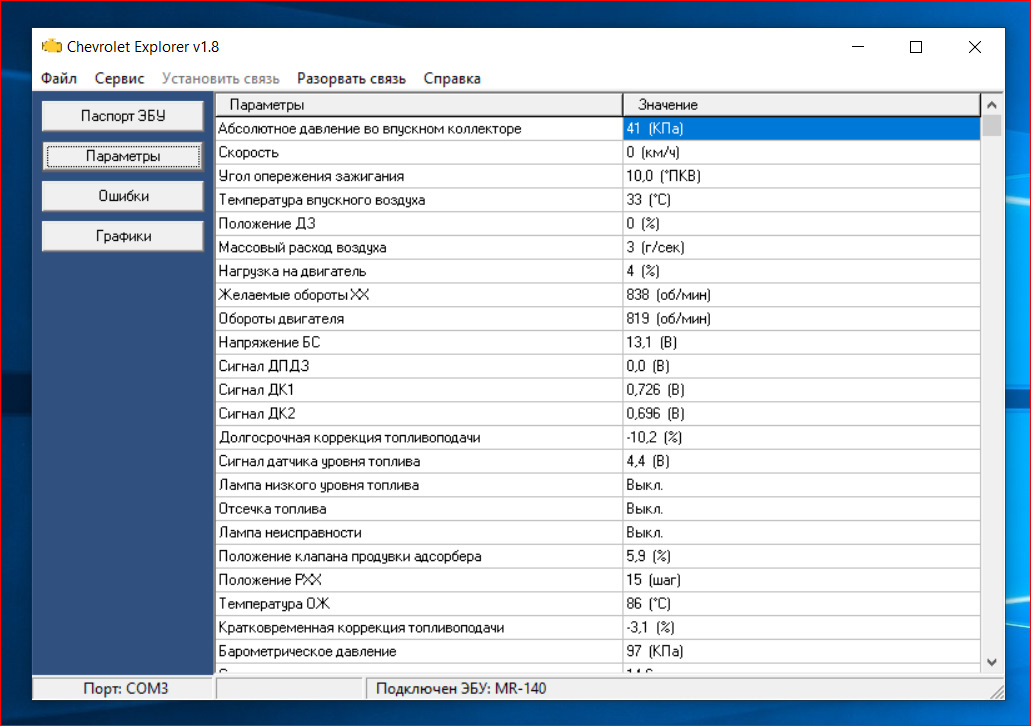
Task: Select the Температура ОЖ row
Action: coord(598,604)
